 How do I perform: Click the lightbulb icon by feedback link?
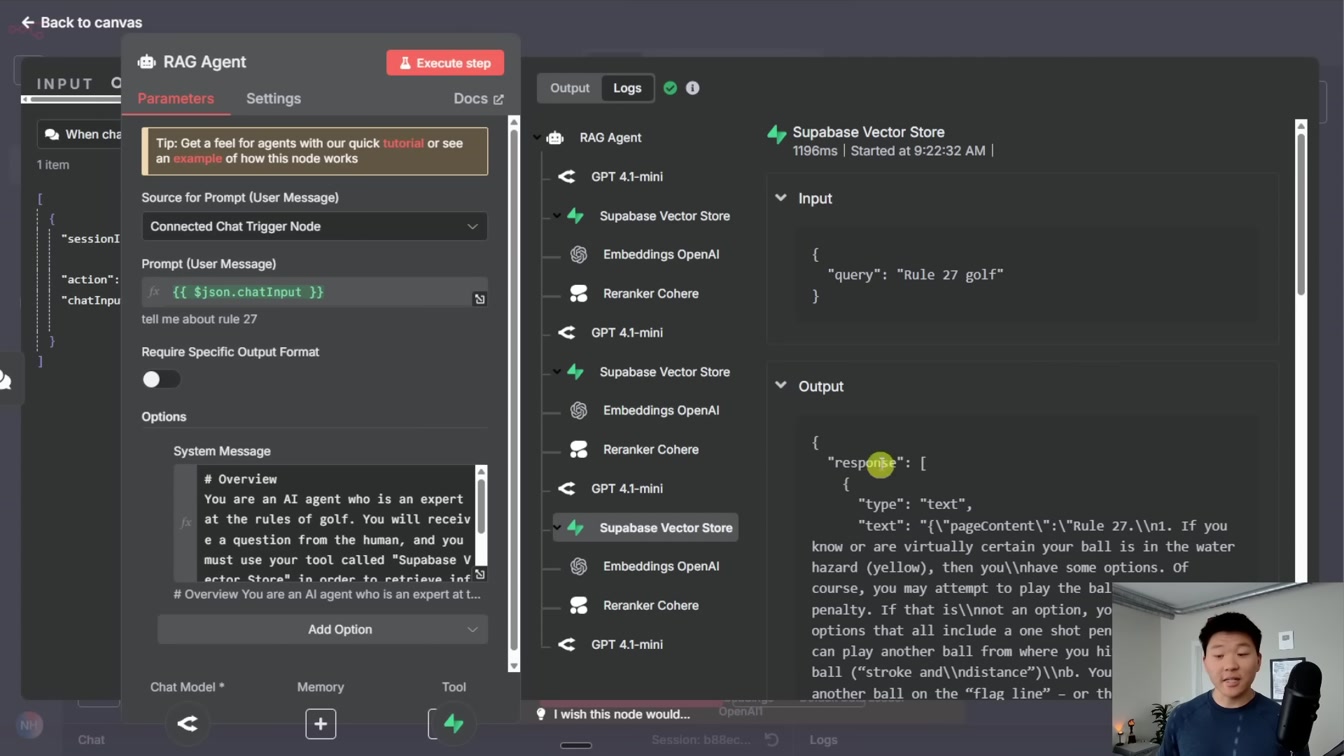coord(541,714)
